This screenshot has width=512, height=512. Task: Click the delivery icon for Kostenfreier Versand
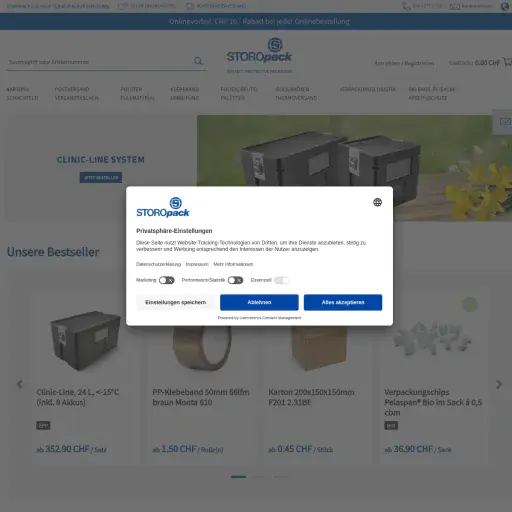point(190,6)
